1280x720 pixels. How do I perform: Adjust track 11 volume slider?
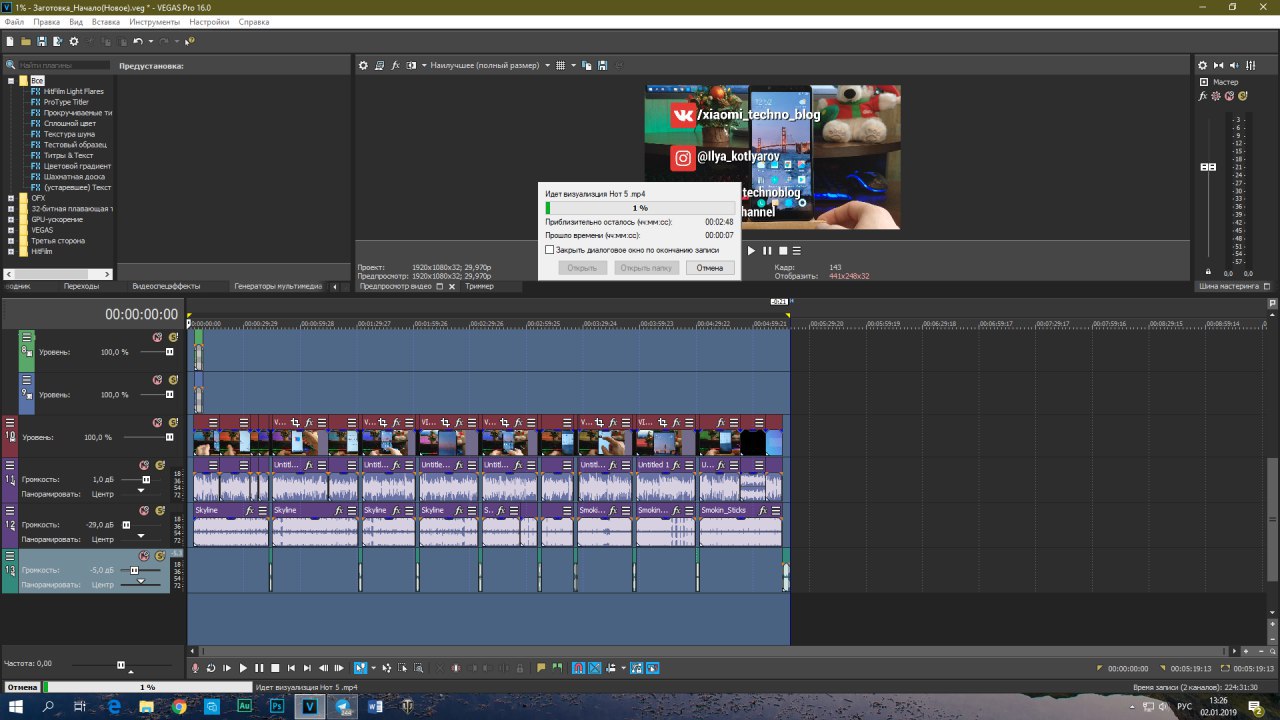146,479
